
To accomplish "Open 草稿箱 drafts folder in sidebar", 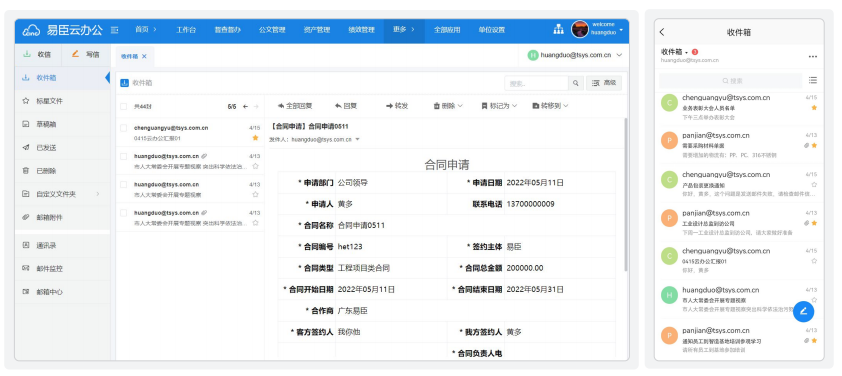I will [x=62, y=124].
